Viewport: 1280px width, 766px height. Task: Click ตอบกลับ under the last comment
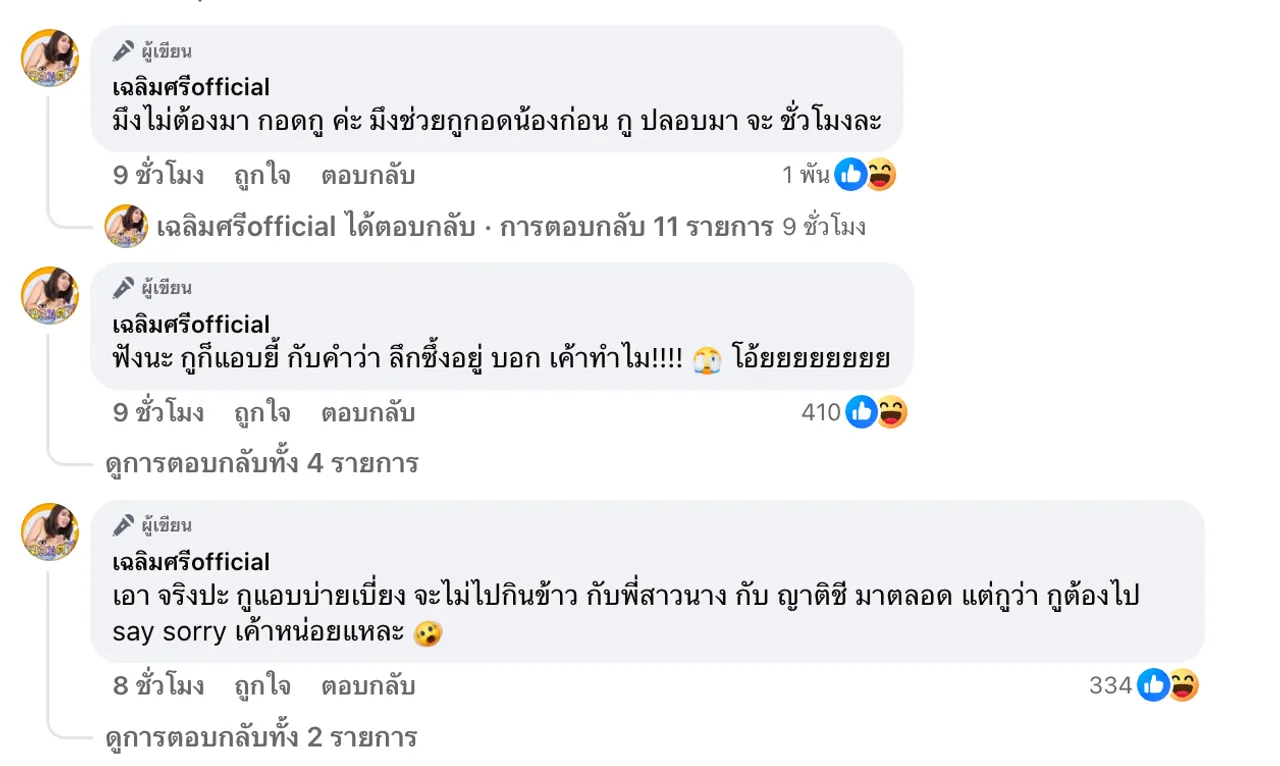tap(368, 686)
